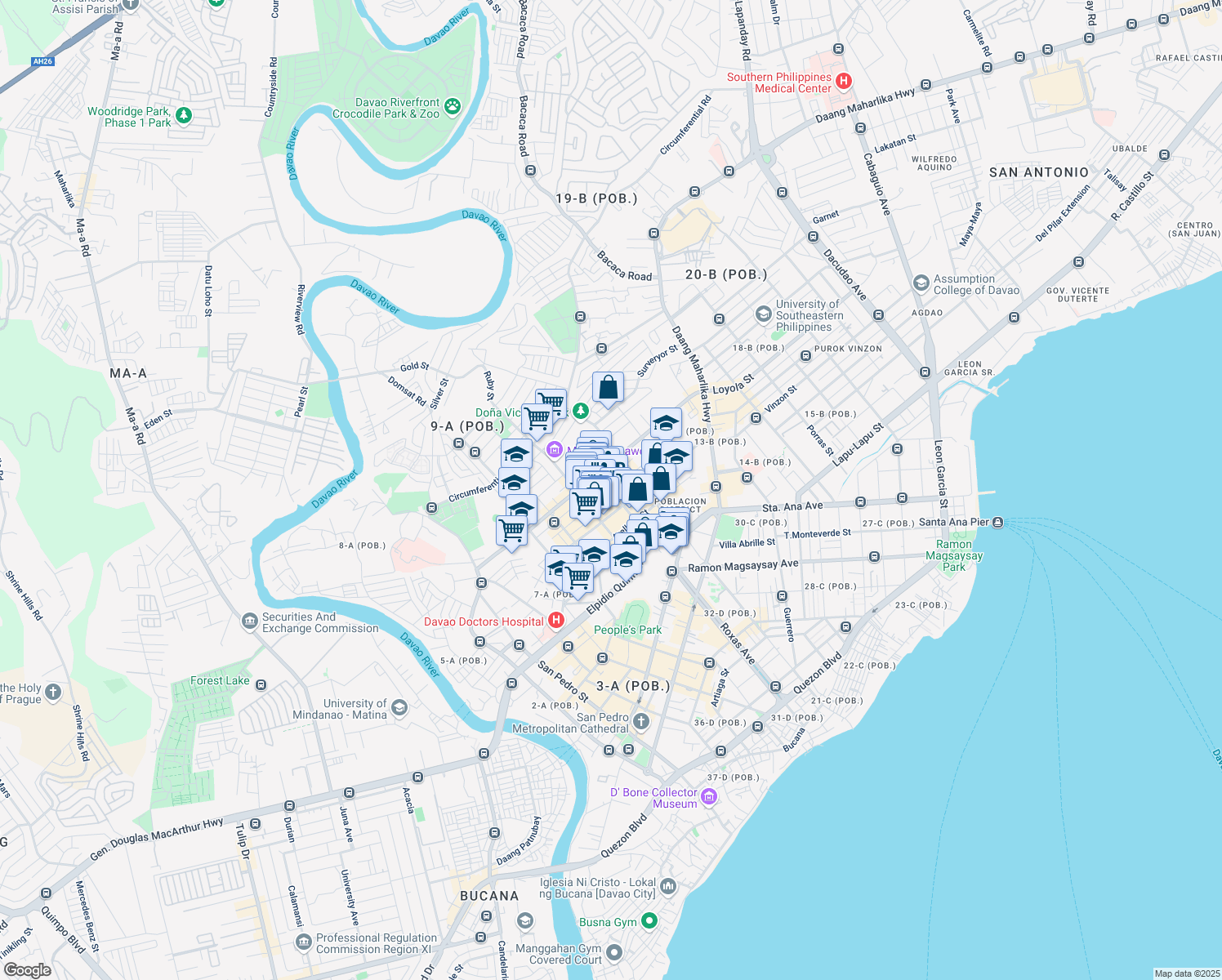
Task: Click the Circumferential Rd label near 19-B
Action: click(685, 126)
